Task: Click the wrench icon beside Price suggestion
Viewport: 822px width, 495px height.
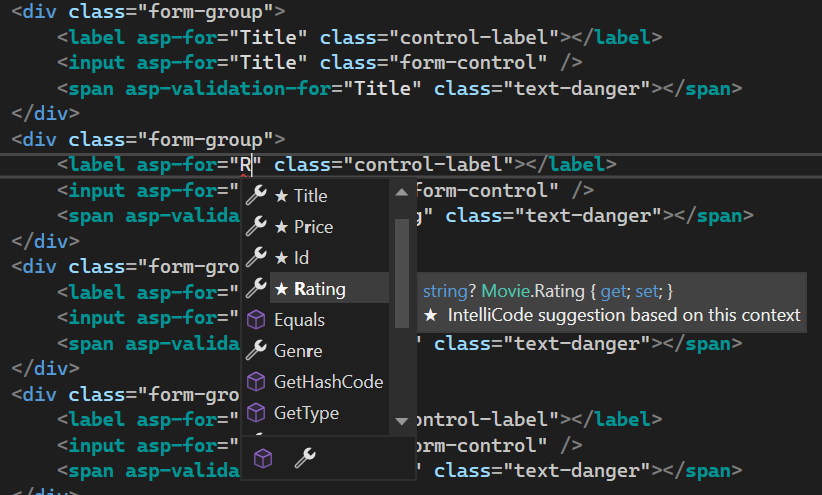Action: 256,227
